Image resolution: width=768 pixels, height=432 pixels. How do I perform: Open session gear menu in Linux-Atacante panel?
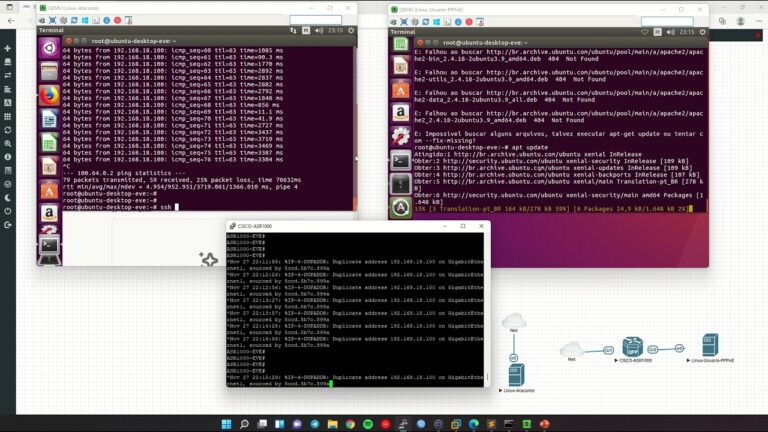click(351, 30)
